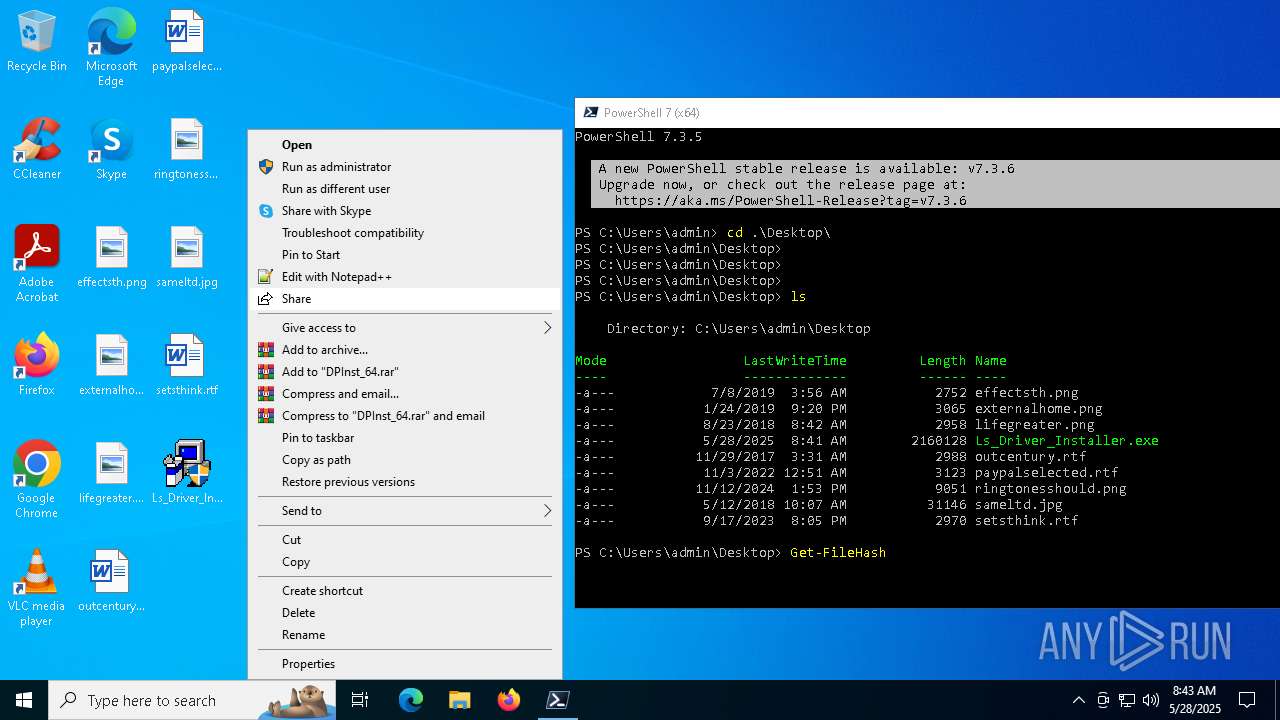Open Task View from the taskbar

click(x=360, y=700)
